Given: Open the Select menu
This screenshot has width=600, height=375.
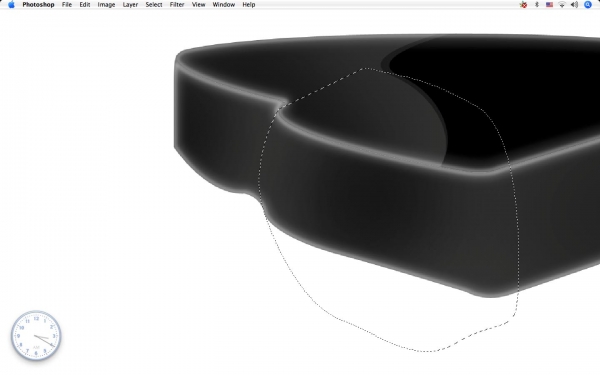Looking at the screenshot, I should coord(154,5).
